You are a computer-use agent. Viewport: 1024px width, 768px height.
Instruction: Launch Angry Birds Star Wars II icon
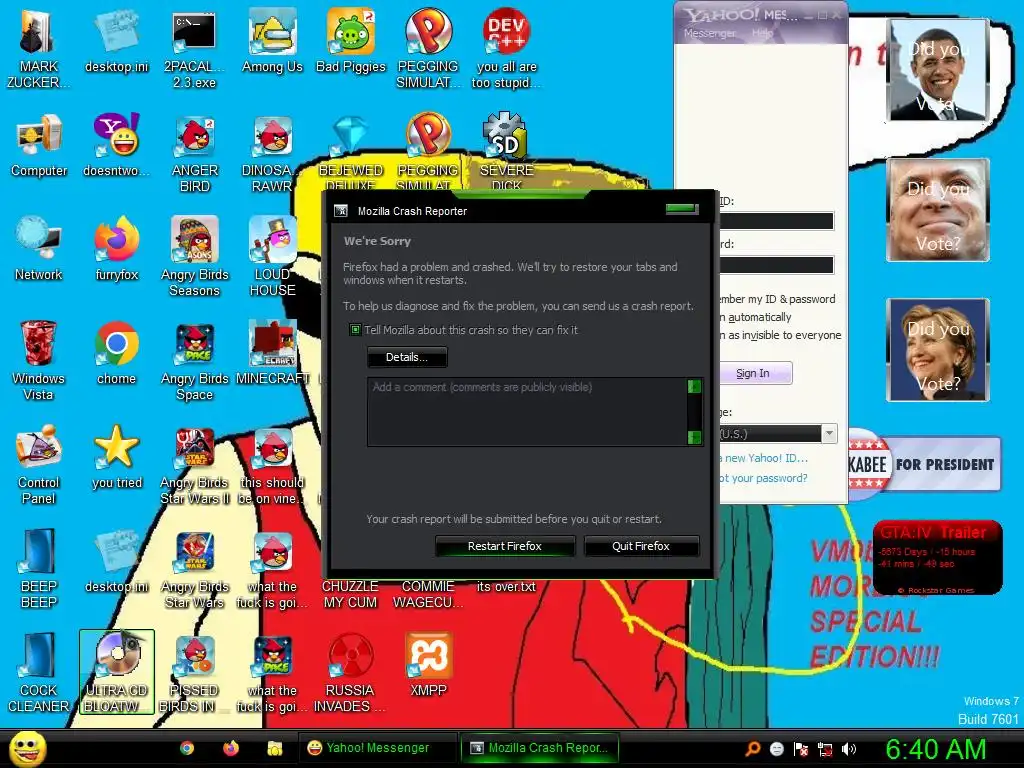194,464
